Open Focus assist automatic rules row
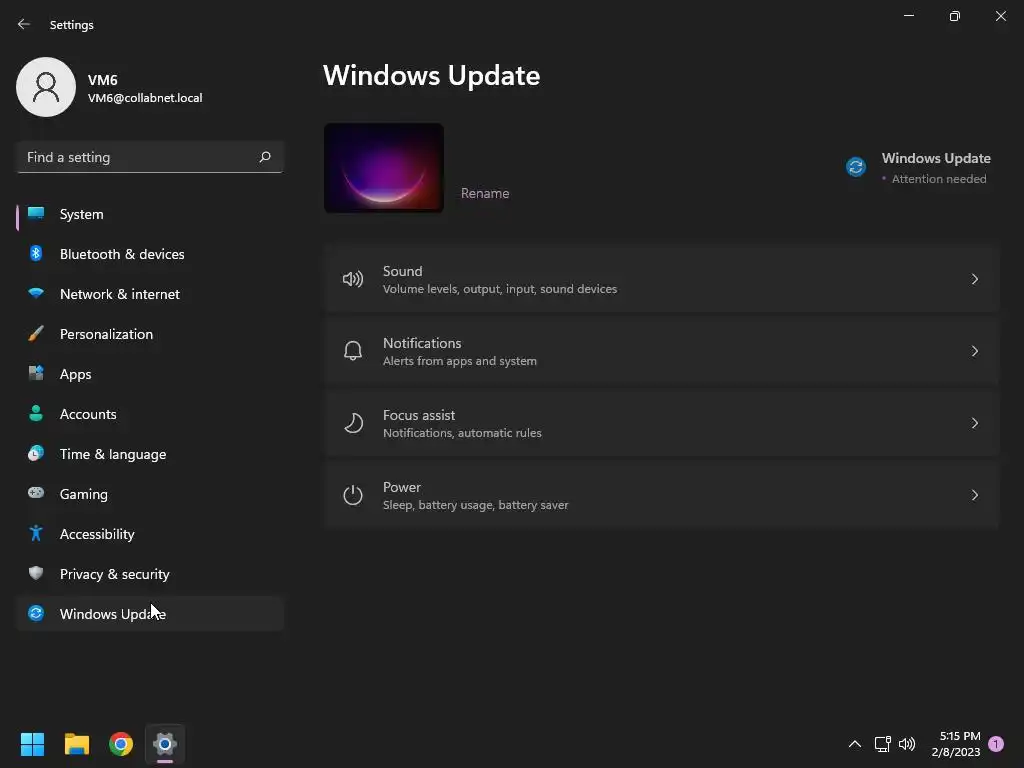Image resolution: width=1024 pixels, height=768 pixels. coord(662,423)
